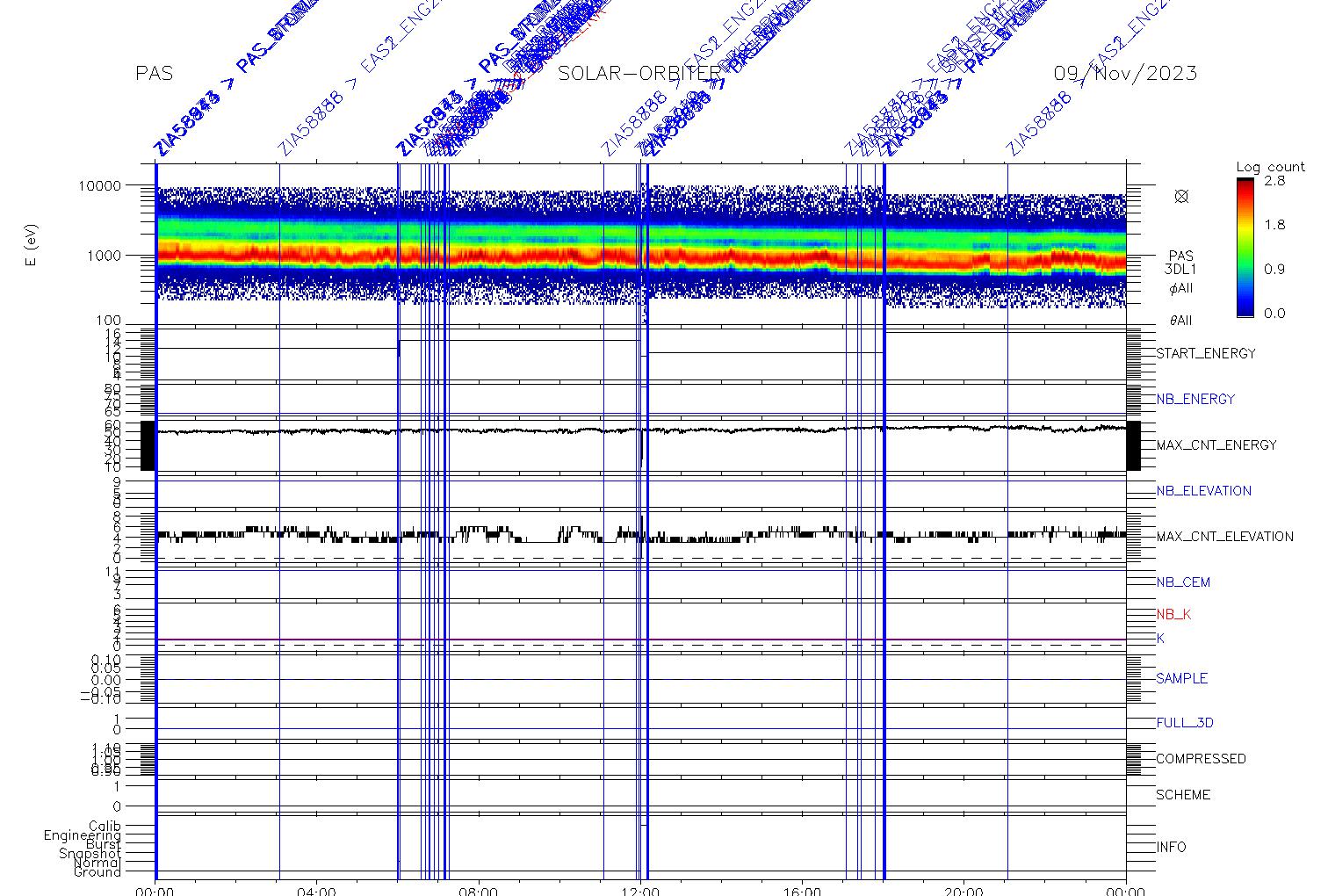Click the NB_ENERGY panel label
Viewport: 1328px width, 896px height.
tap(1195, 399)
